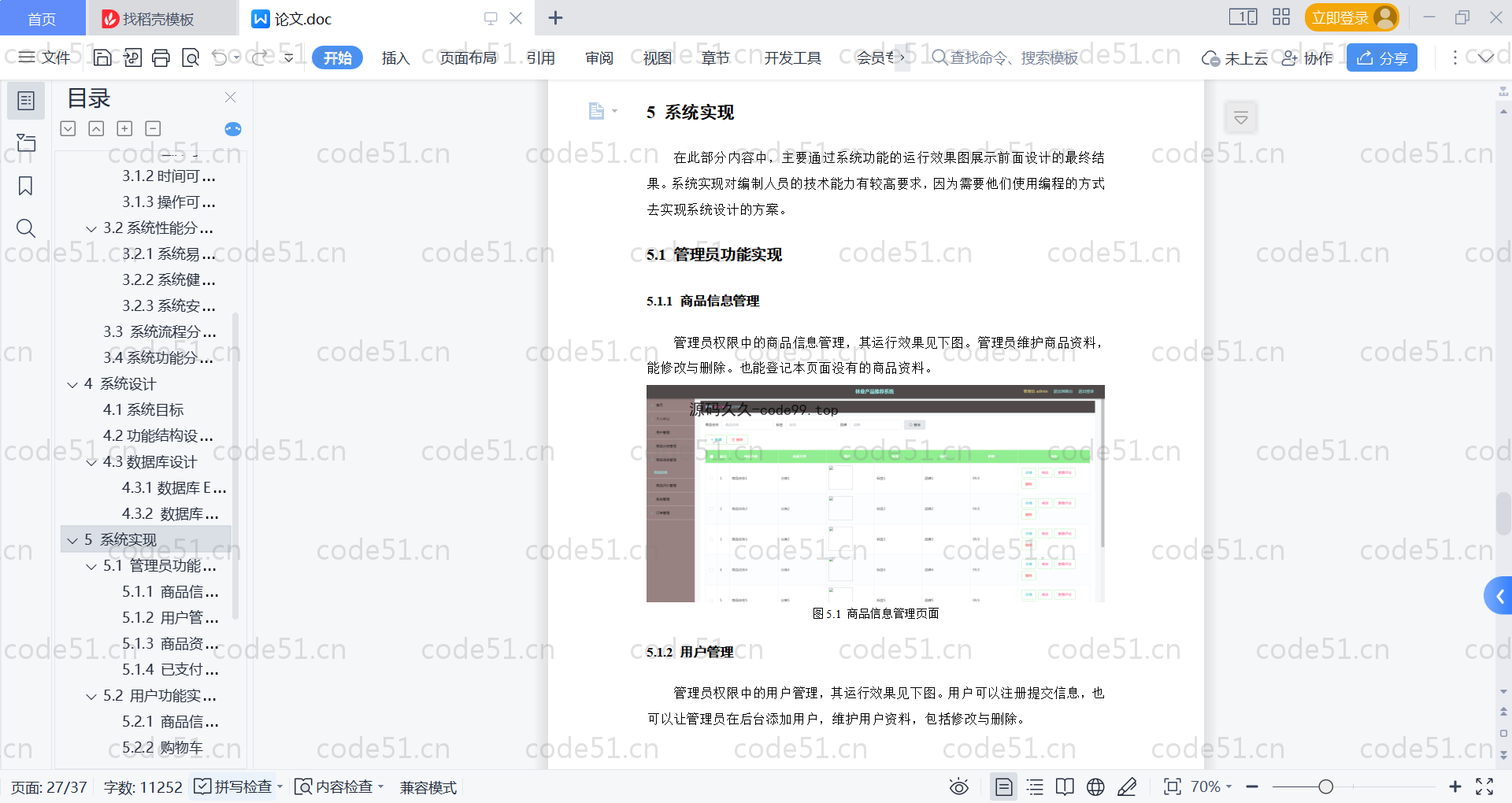1512x803 pixels.
Task: Click the collapse-all outline icon
Action: point(96,128)
